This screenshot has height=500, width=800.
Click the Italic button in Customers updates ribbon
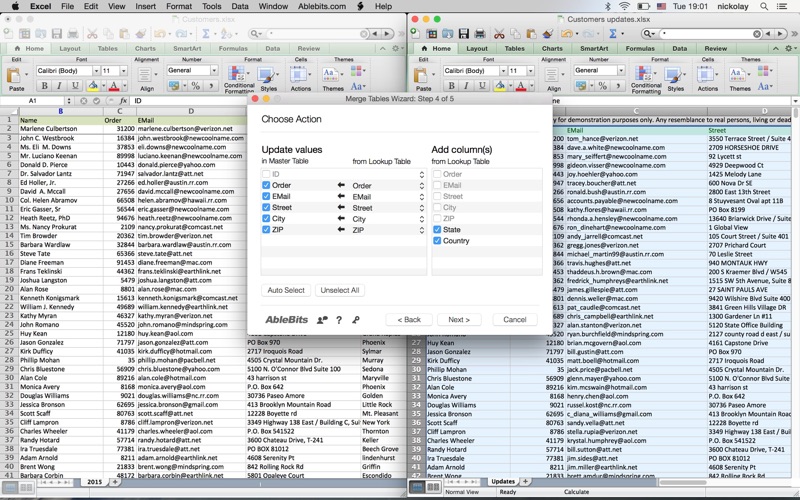(x=465, y=85)
